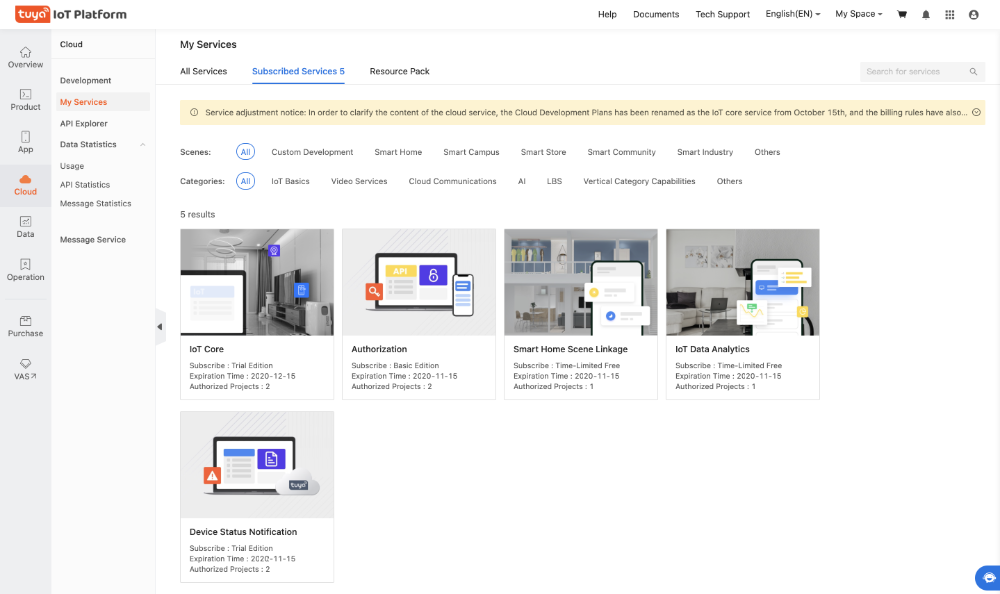Open the Overview sidebar section
Screen dimensions: 1000x594
pos(26,57)
